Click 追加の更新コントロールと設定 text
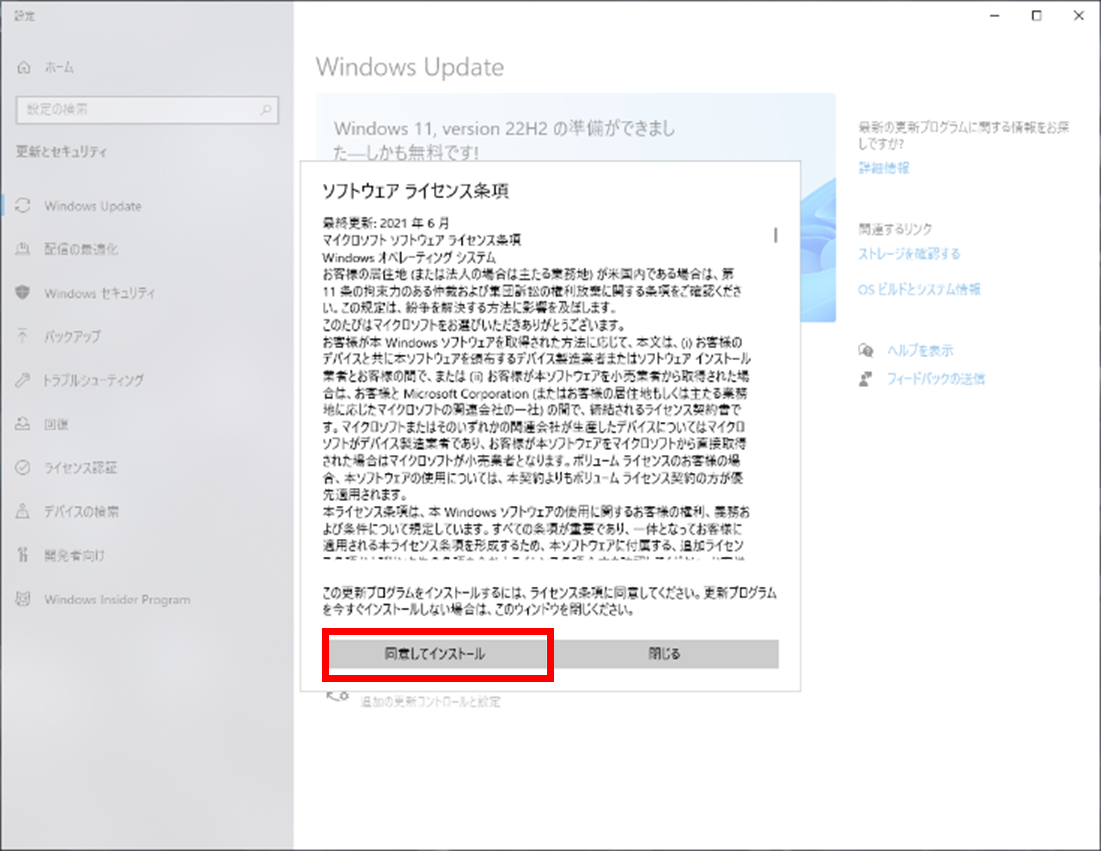Screen dimensions: 1101x851 tap(430, 701)
